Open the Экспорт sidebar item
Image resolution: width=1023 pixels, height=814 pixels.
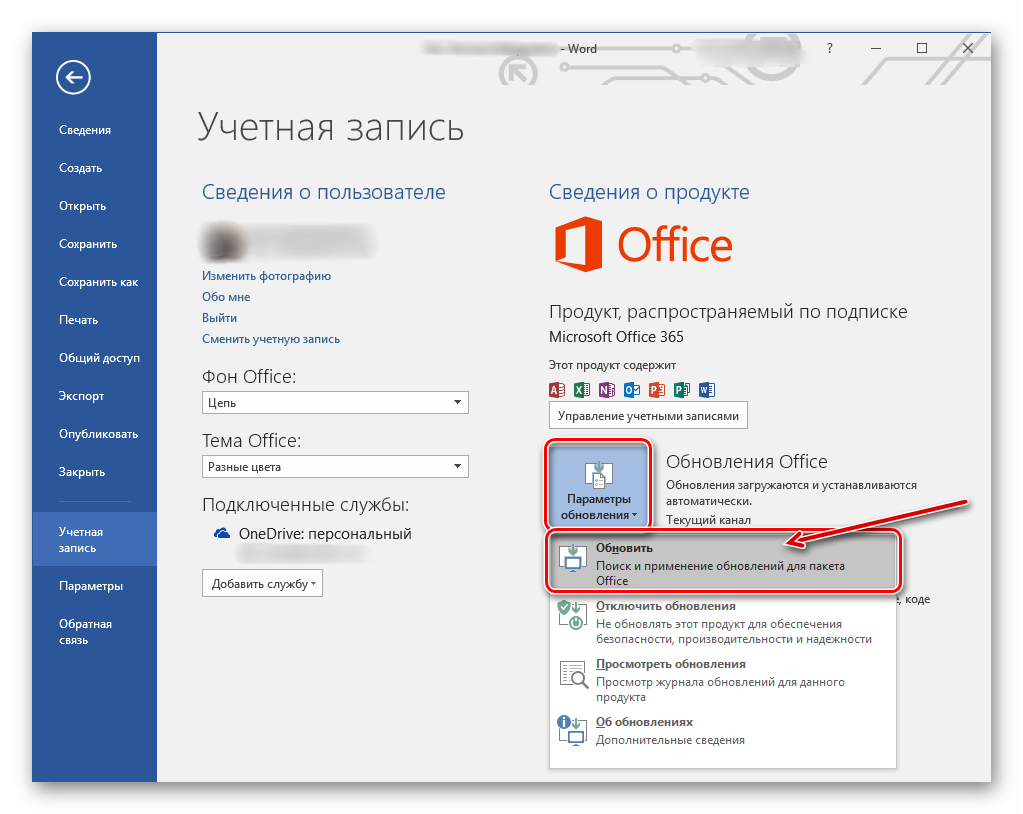[81, 396]
